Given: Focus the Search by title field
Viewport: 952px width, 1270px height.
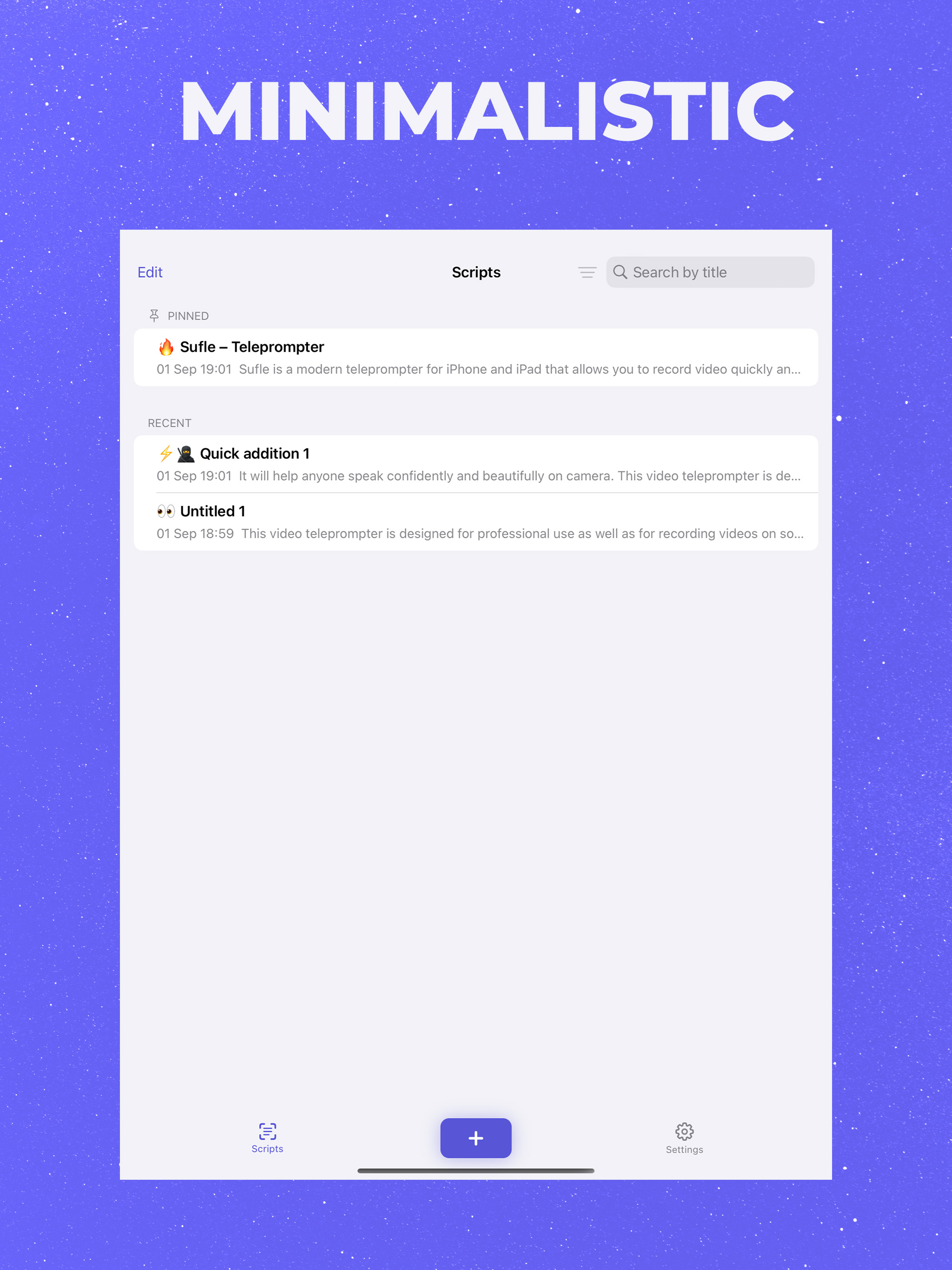Looking at the screenshot, I should [x=710, y=272].
